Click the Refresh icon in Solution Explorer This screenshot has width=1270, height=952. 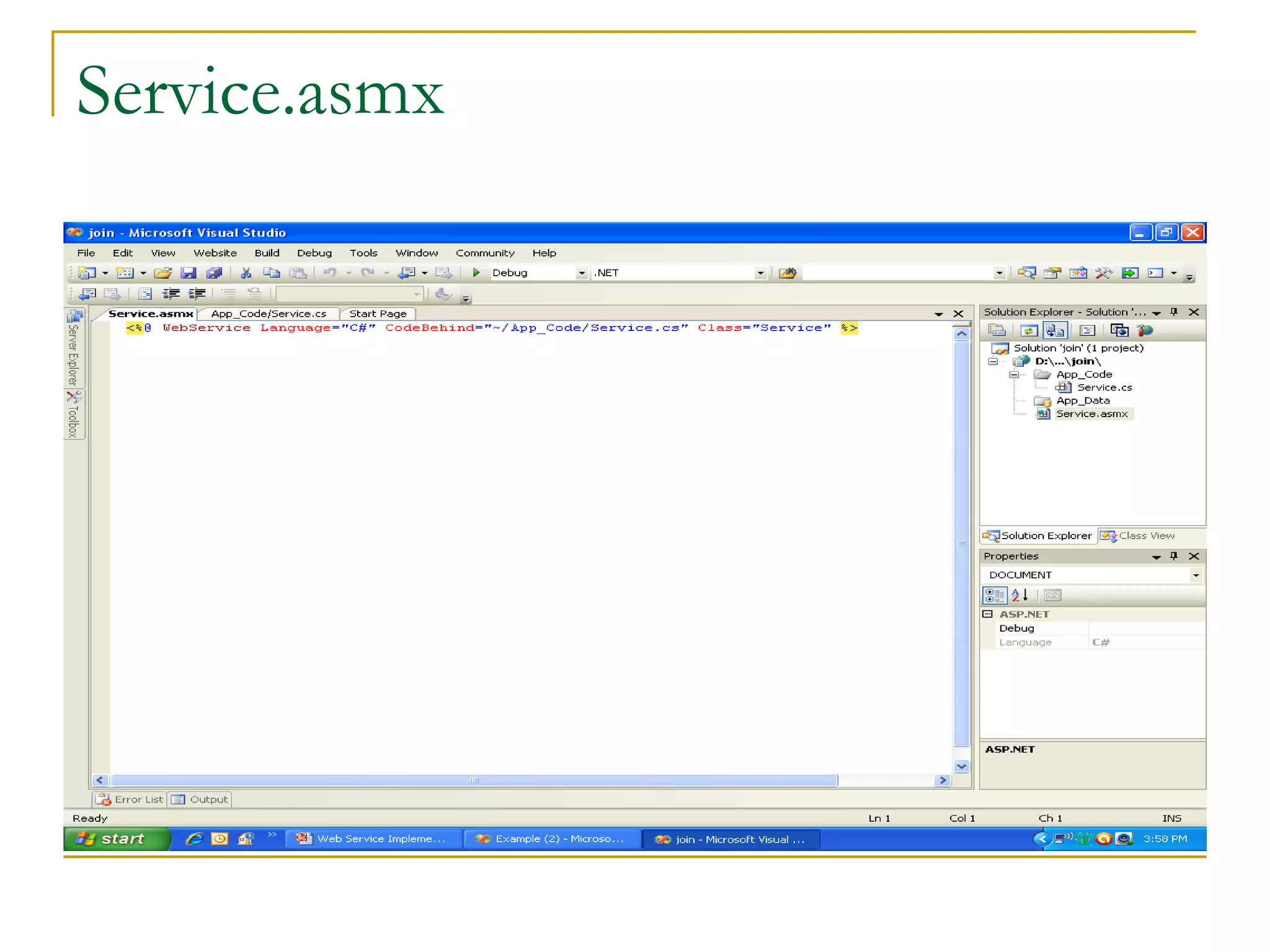(1029, 330)
